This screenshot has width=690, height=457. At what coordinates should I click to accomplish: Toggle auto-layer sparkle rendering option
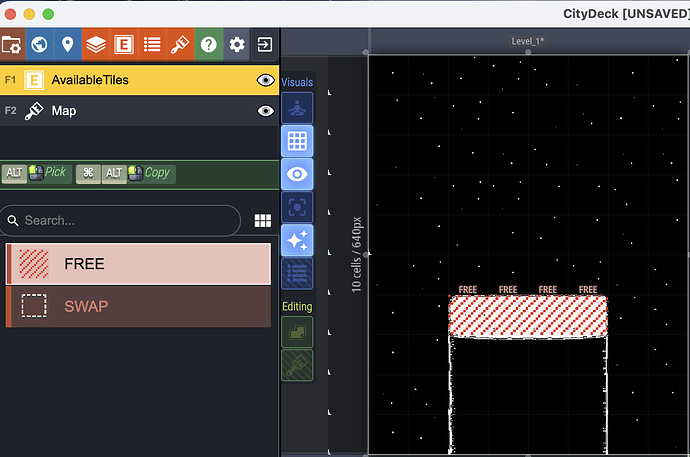coord(297,240)
